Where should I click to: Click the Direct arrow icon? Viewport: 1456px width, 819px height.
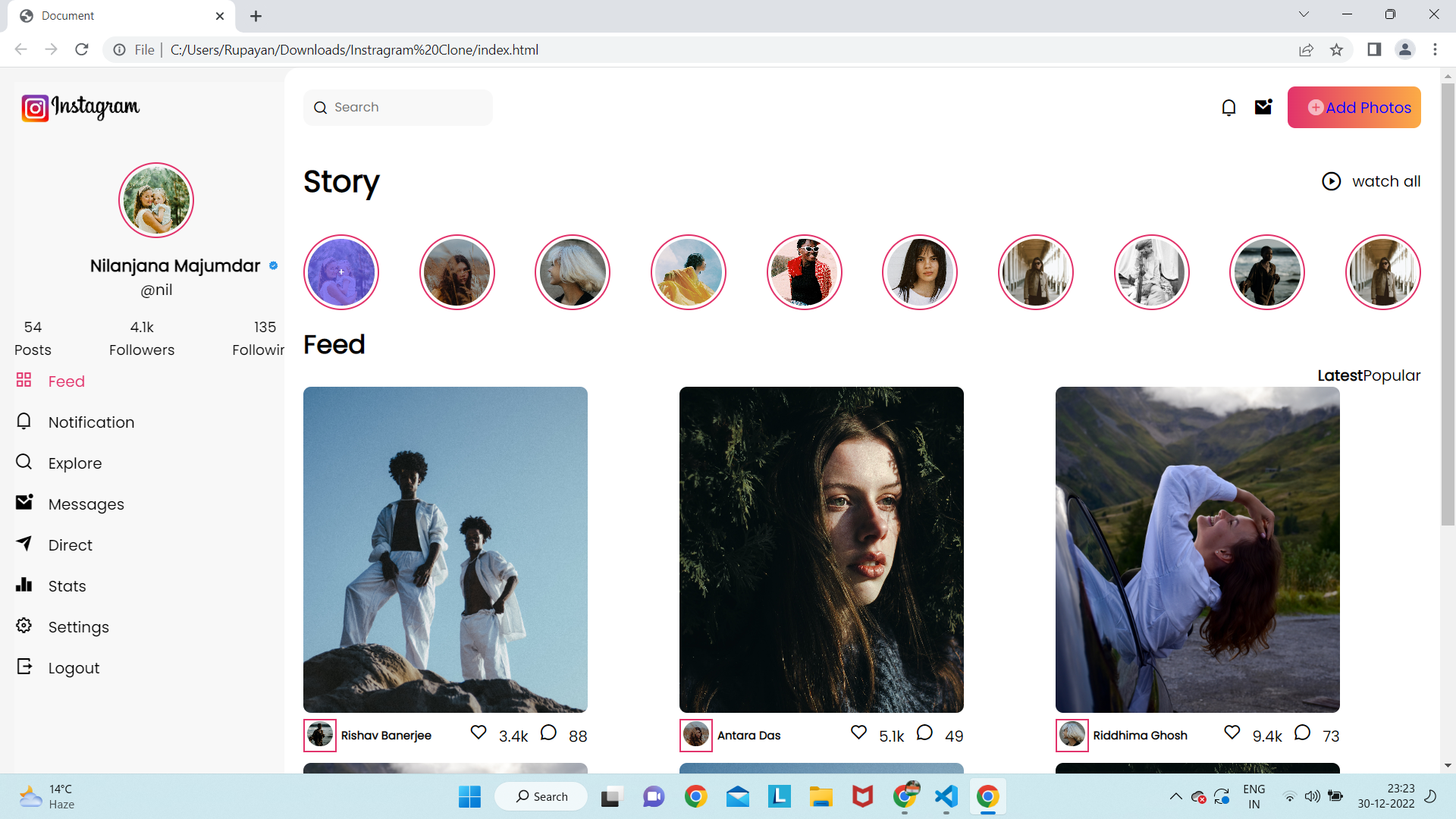(24, 544)
